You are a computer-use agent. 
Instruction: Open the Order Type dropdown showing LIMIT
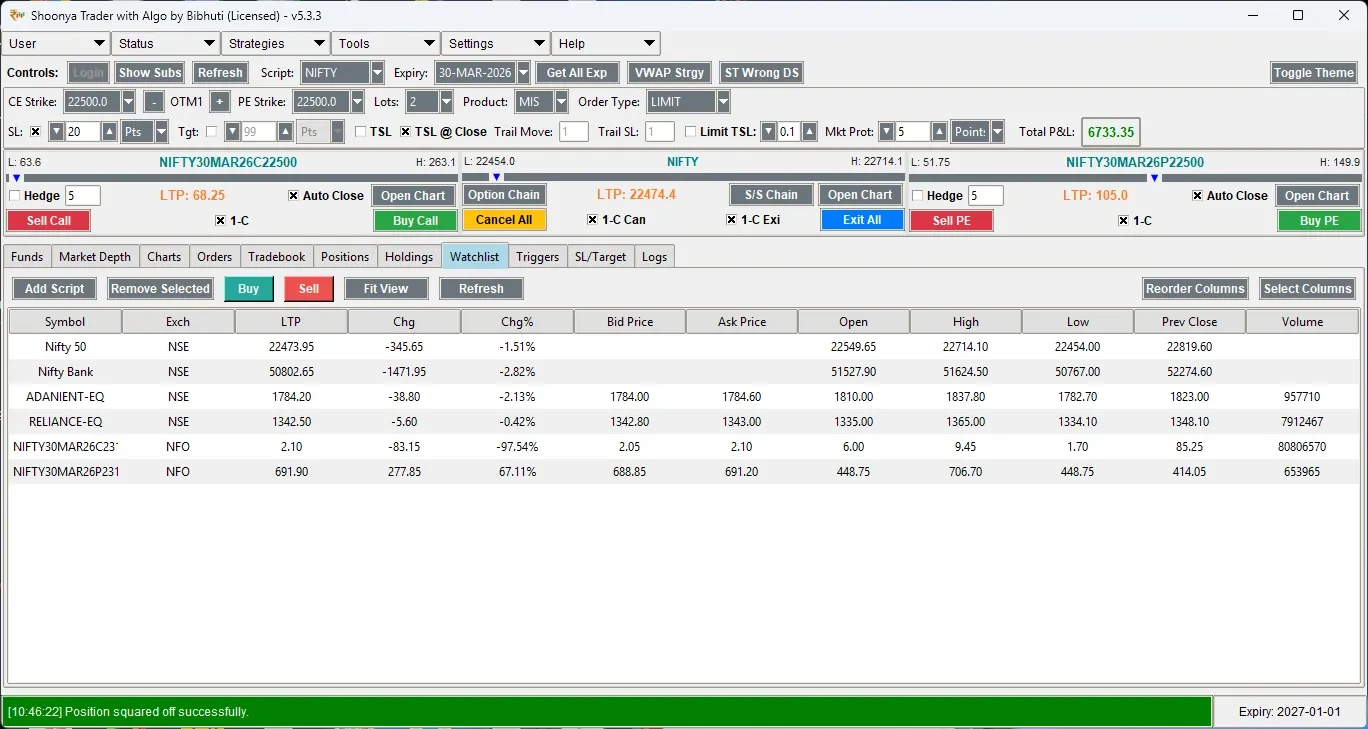[723, 102]
